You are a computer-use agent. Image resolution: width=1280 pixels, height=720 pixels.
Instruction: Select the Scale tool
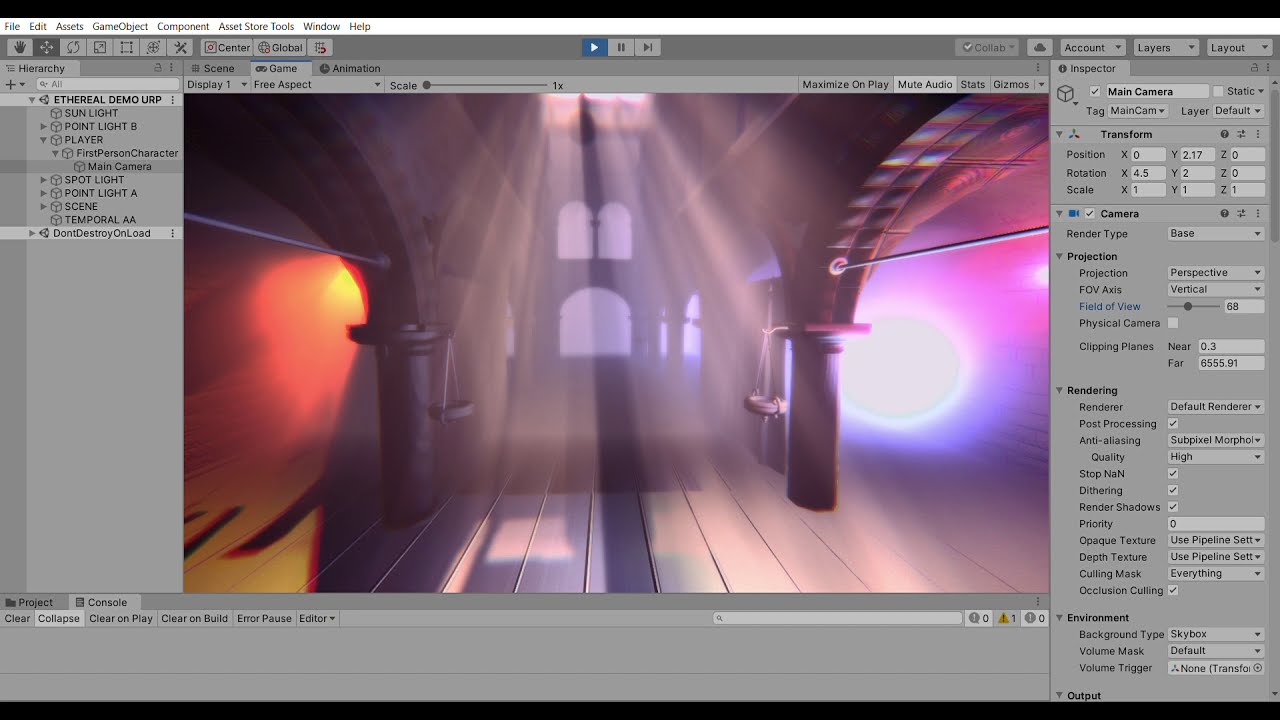100,47
